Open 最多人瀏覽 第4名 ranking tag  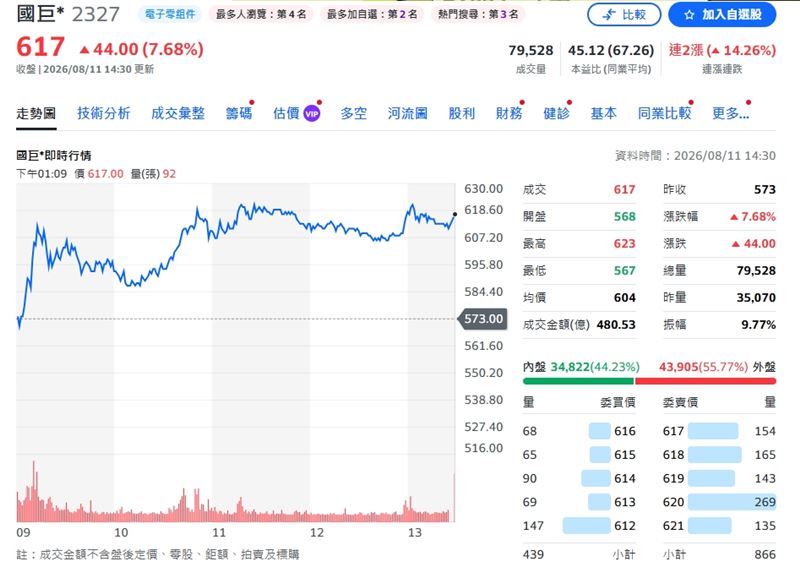(261, 14)
